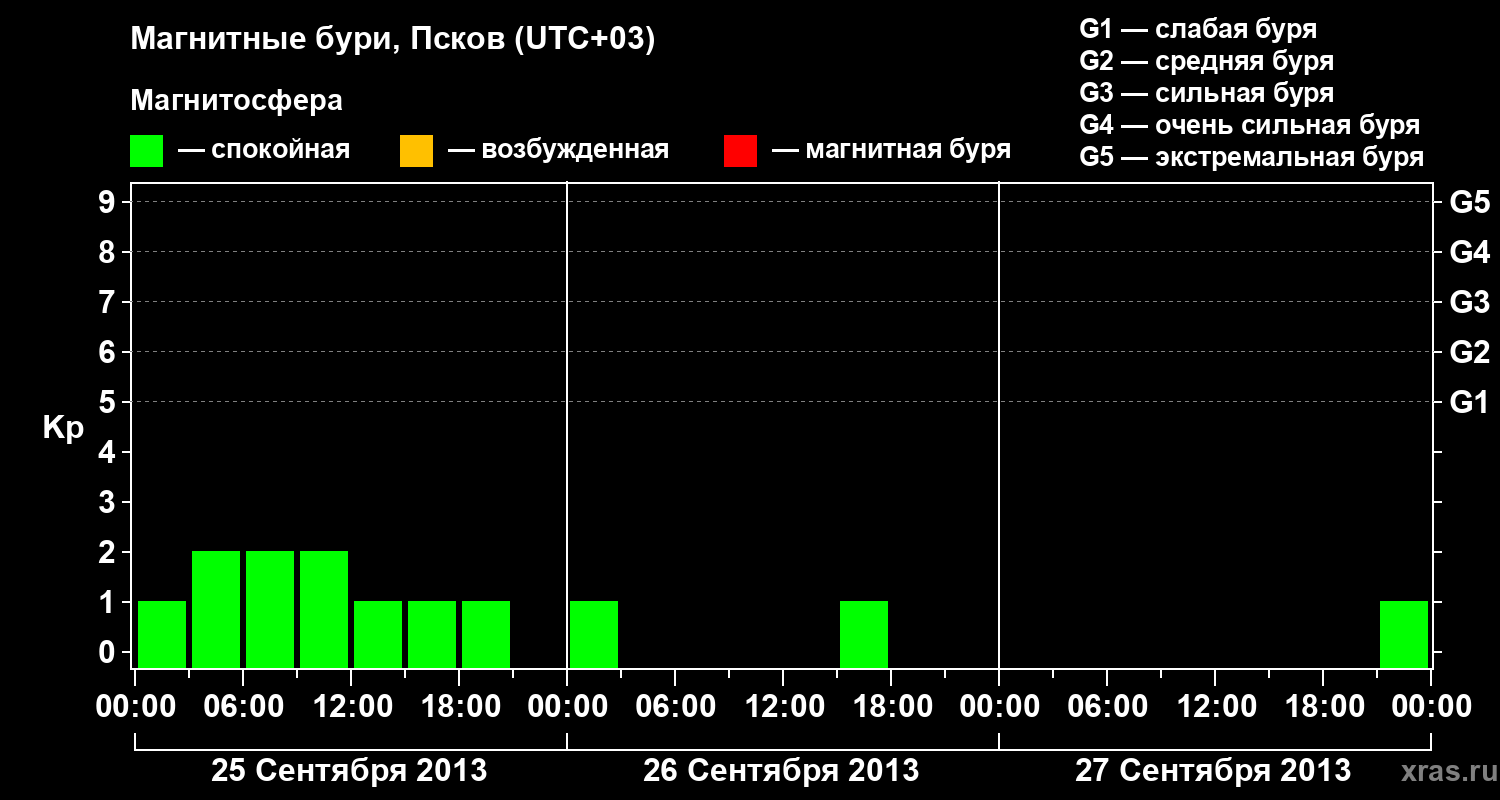Image resolution: width=1500 pixels, height=800 pixels.
Task: Click the 'Магнитосфера' heading
Action: pos(237,101)
